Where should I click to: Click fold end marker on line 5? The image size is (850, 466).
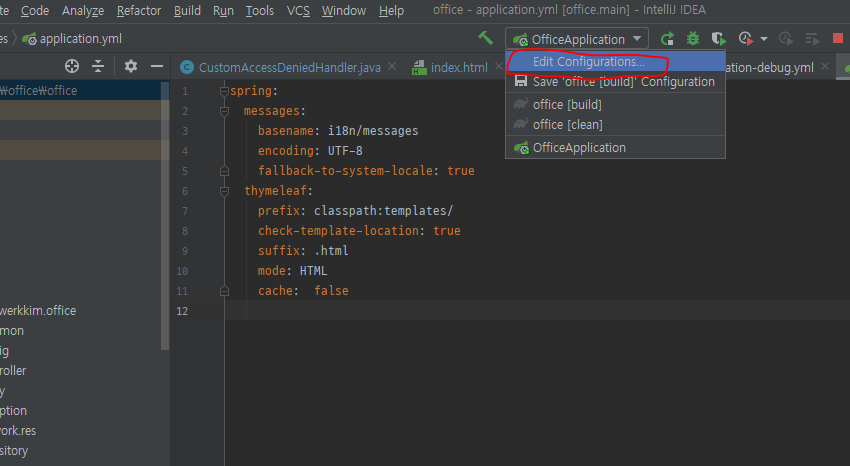(x=224, y=171)
